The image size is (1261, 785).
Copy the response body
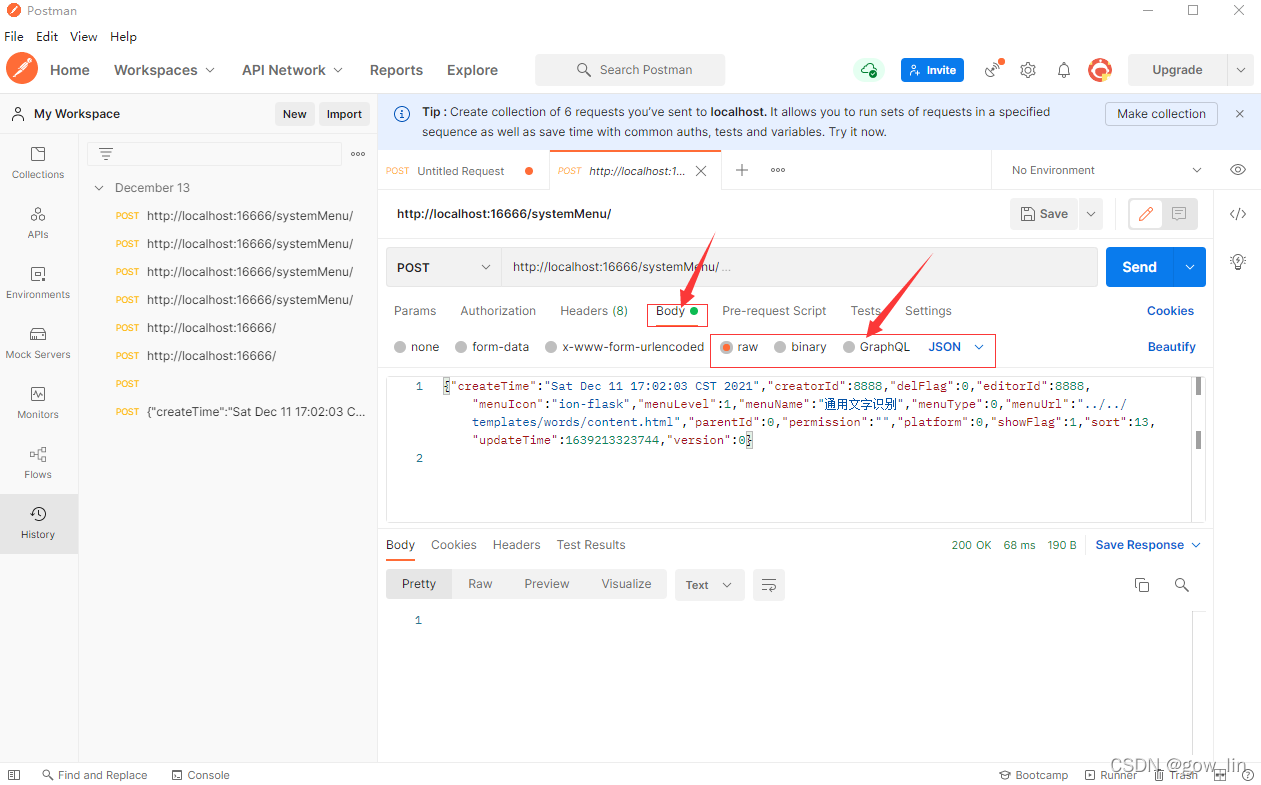(x=1142, y=585)
